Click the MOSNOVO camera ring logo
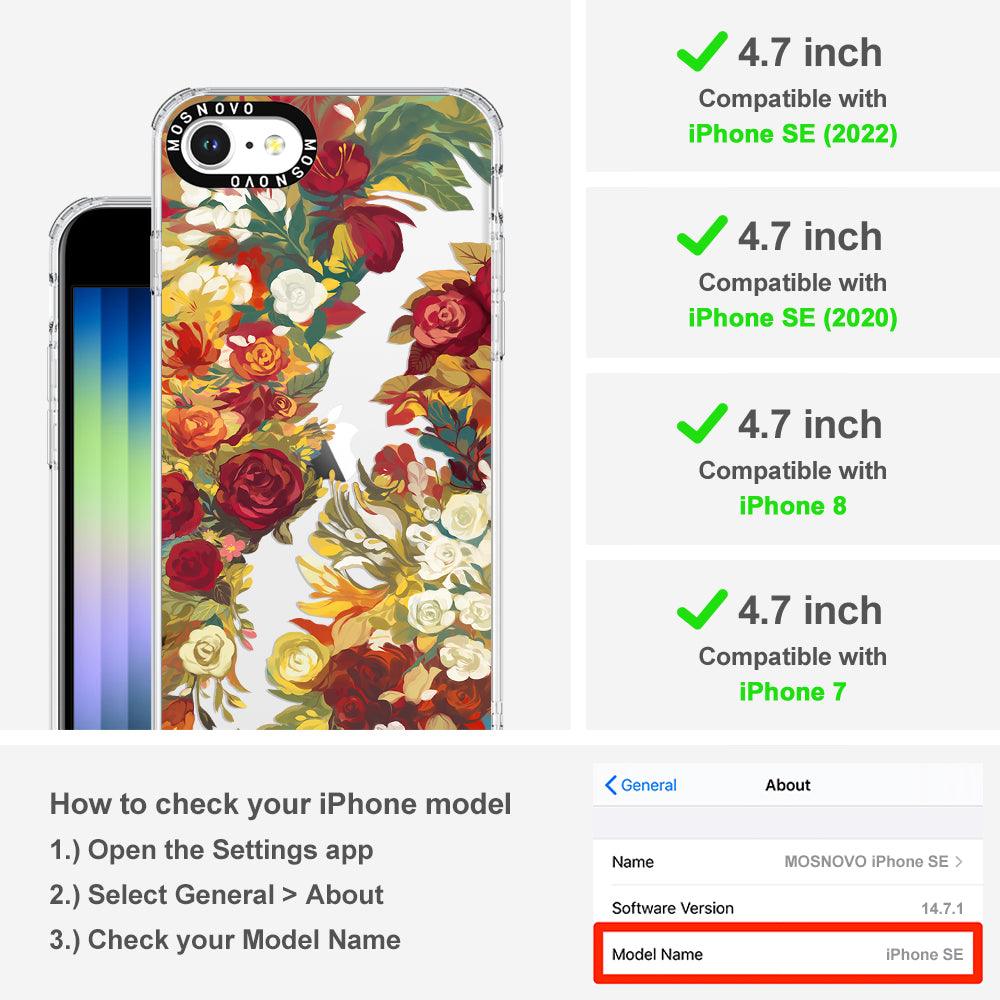The width and height of the screenshot is (1000, 1000). (242, 145)
